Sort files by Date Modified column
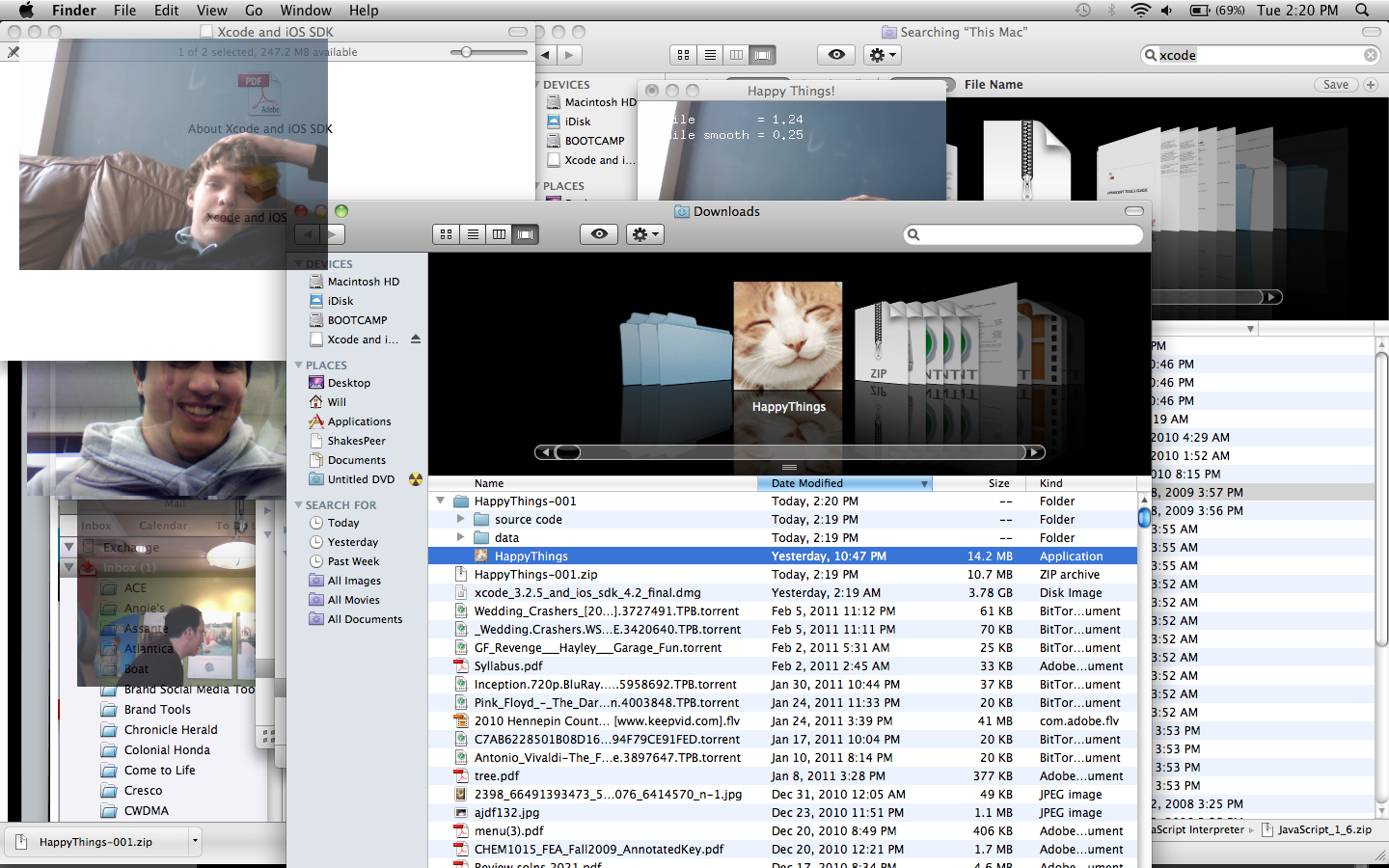This screenshot has height=868, width=1389. [844, 483]
